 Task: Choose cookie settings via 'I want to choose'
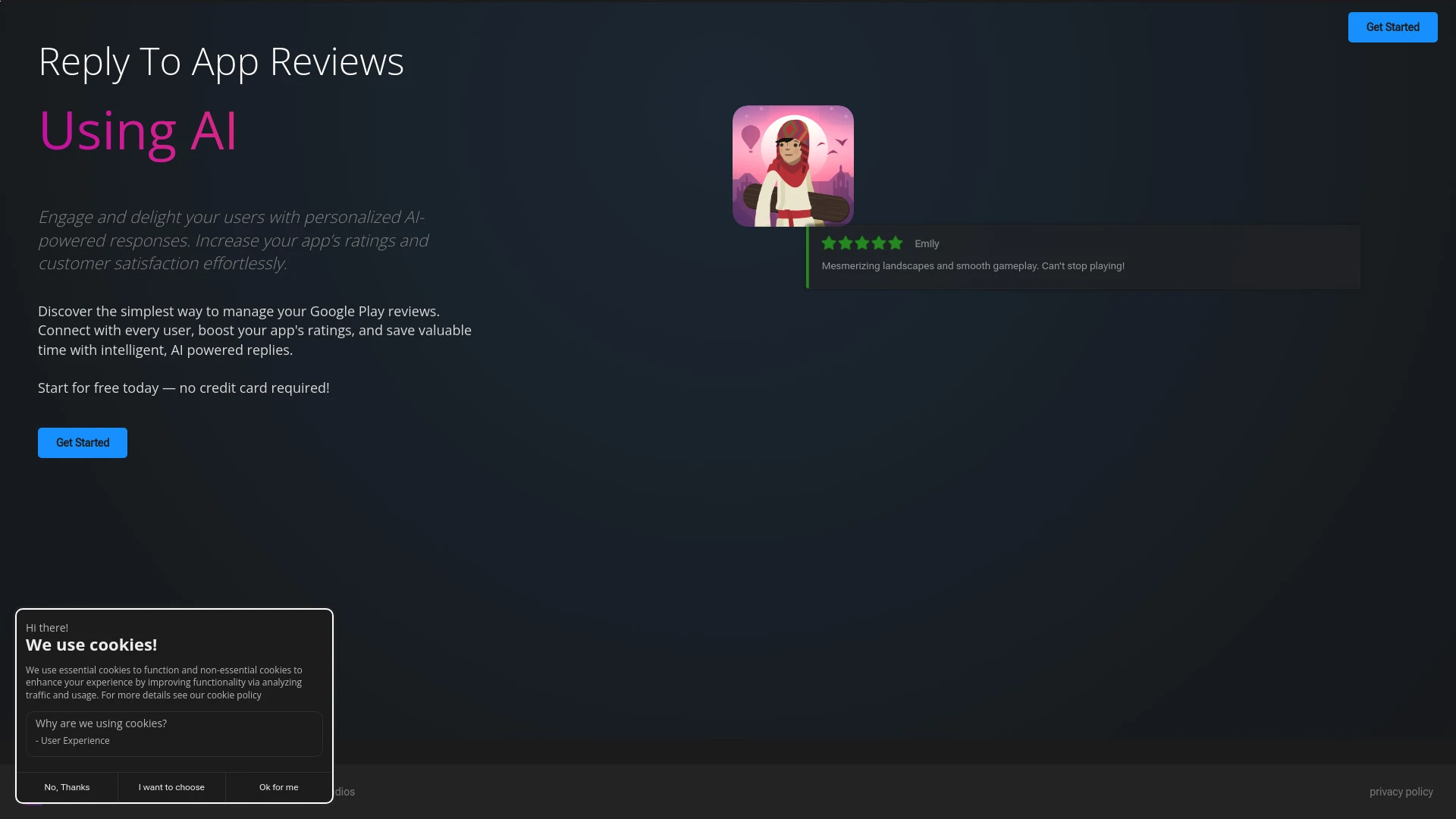point(171,786)
